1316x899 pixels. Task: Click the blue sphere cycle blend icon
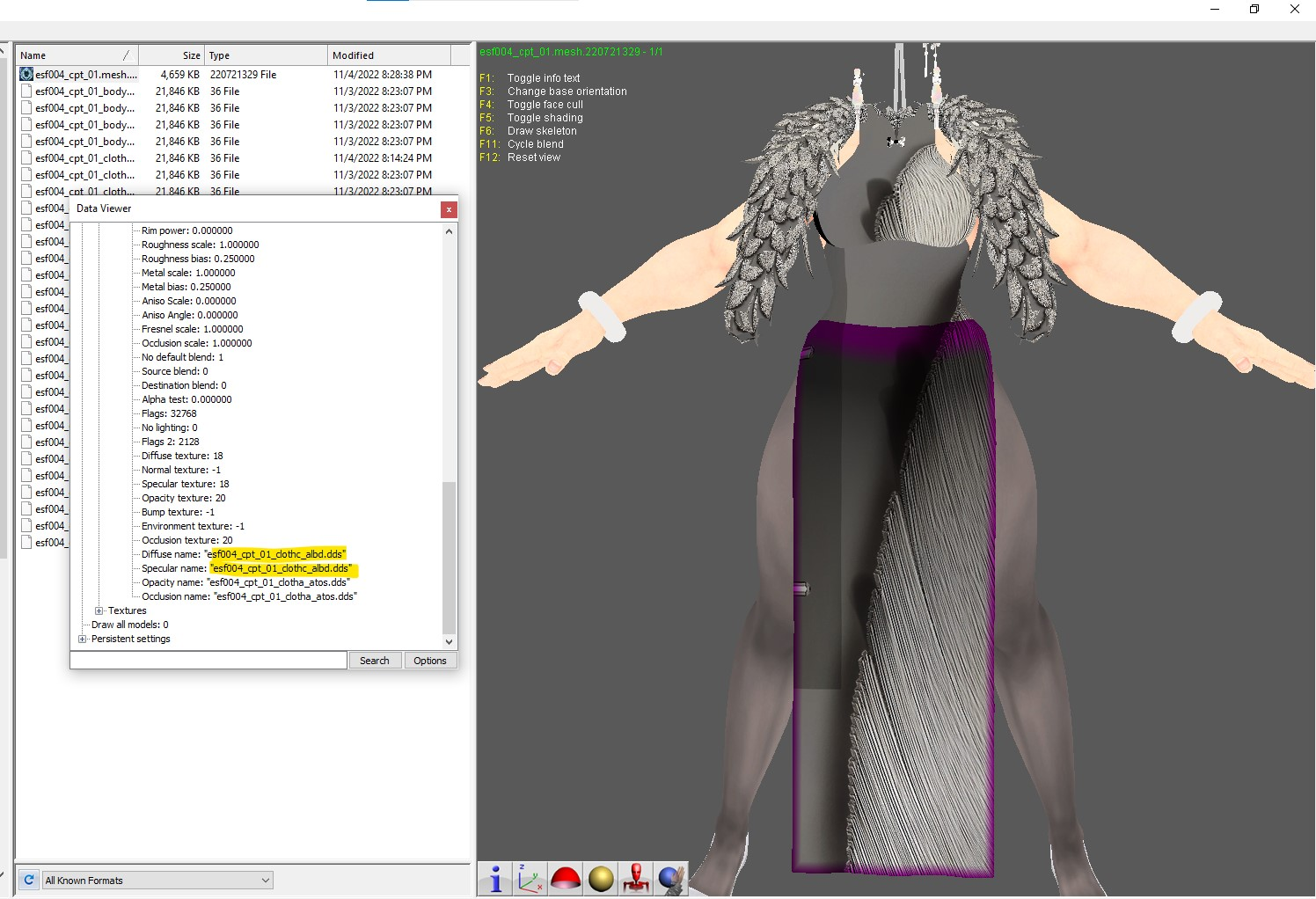click(x=671, y=879)
